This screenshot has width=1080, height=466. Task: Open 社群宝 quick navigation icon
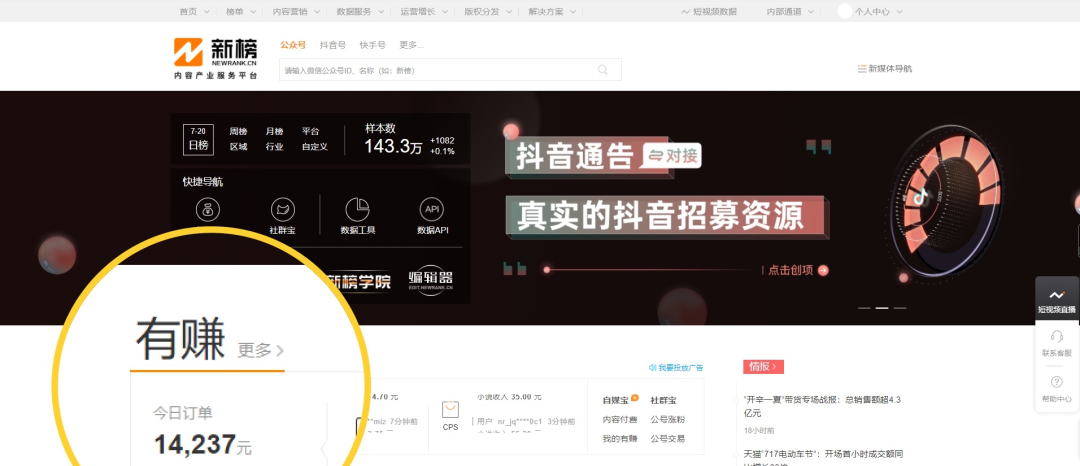pyautogui.click(x=283, y=210)
